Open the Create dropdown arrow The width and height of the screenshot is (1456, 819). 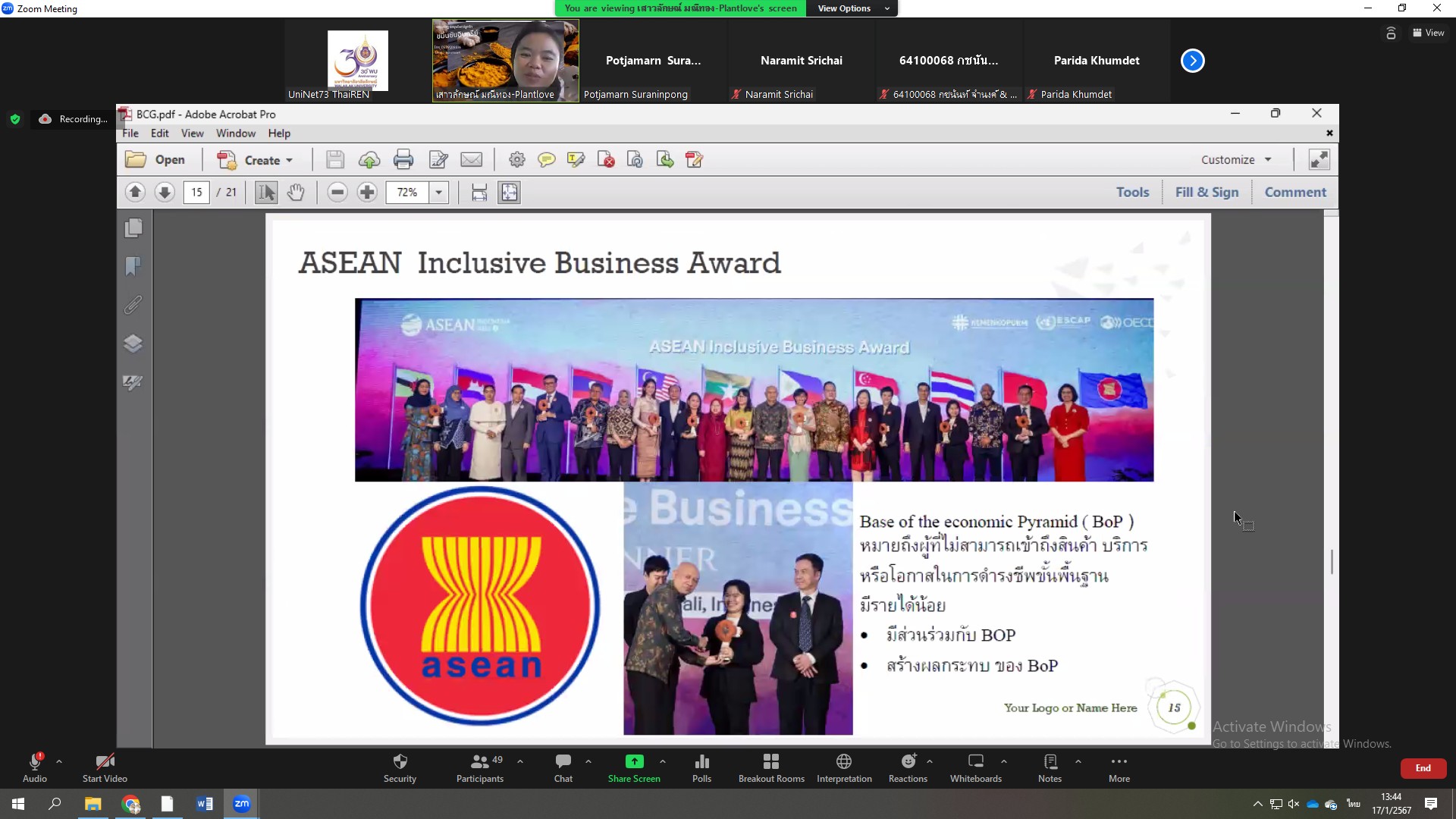290,161
